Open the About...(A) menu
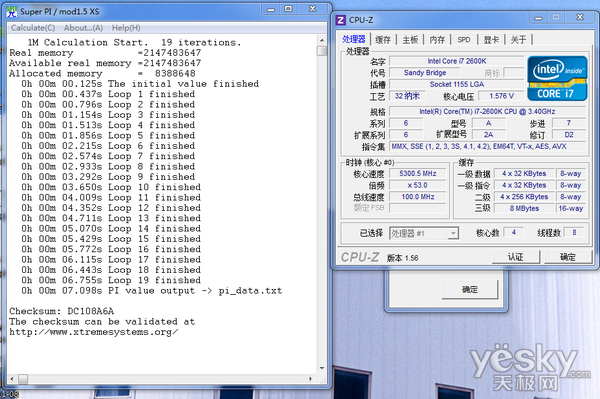600x399 pixels. [x=83, y=28]
